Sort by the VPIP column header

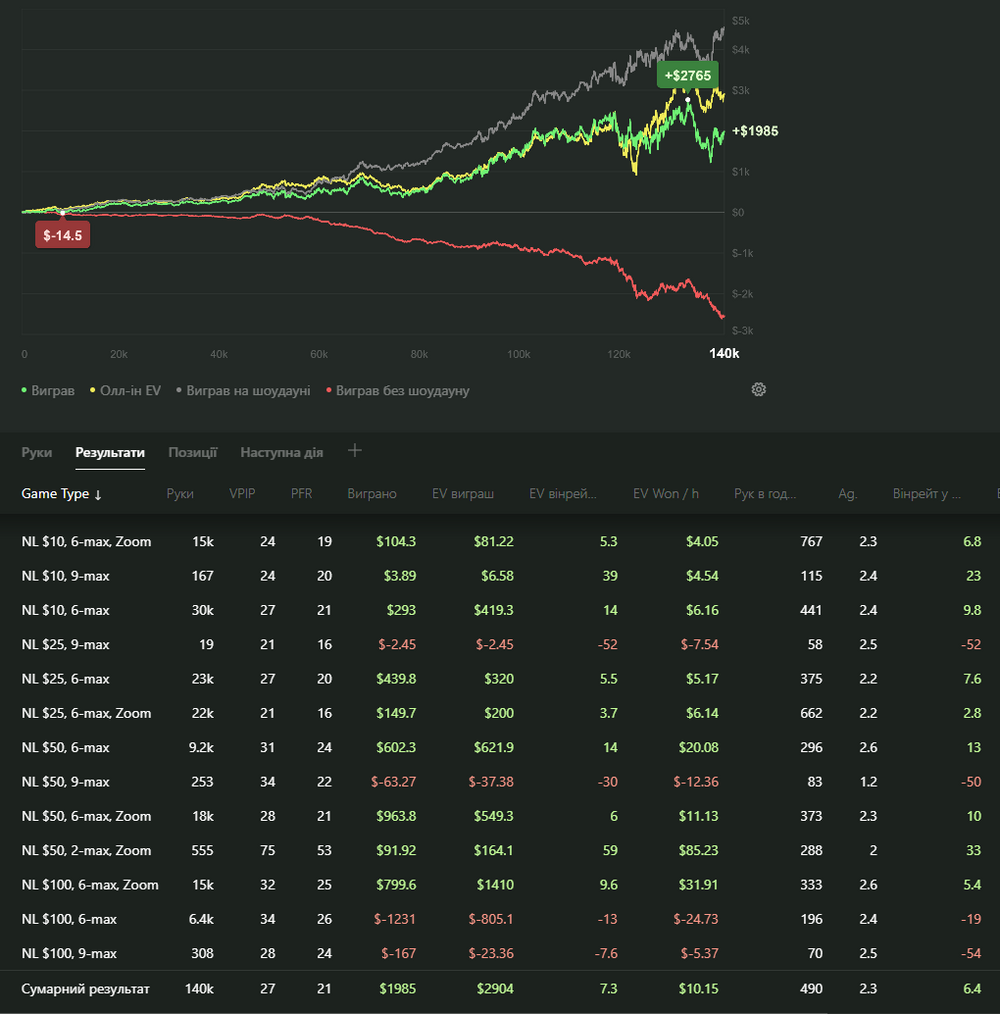pos(242,493)
